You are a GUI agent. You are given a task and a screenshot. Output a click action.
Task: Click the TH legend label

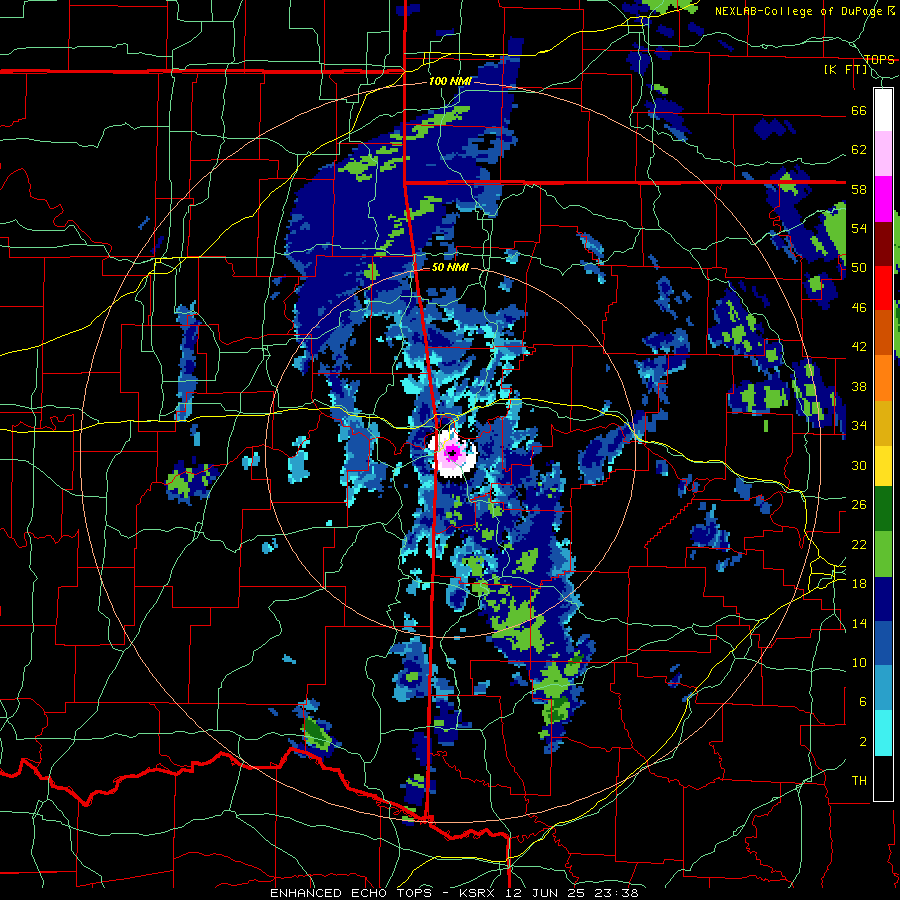(x=859, y=781)
